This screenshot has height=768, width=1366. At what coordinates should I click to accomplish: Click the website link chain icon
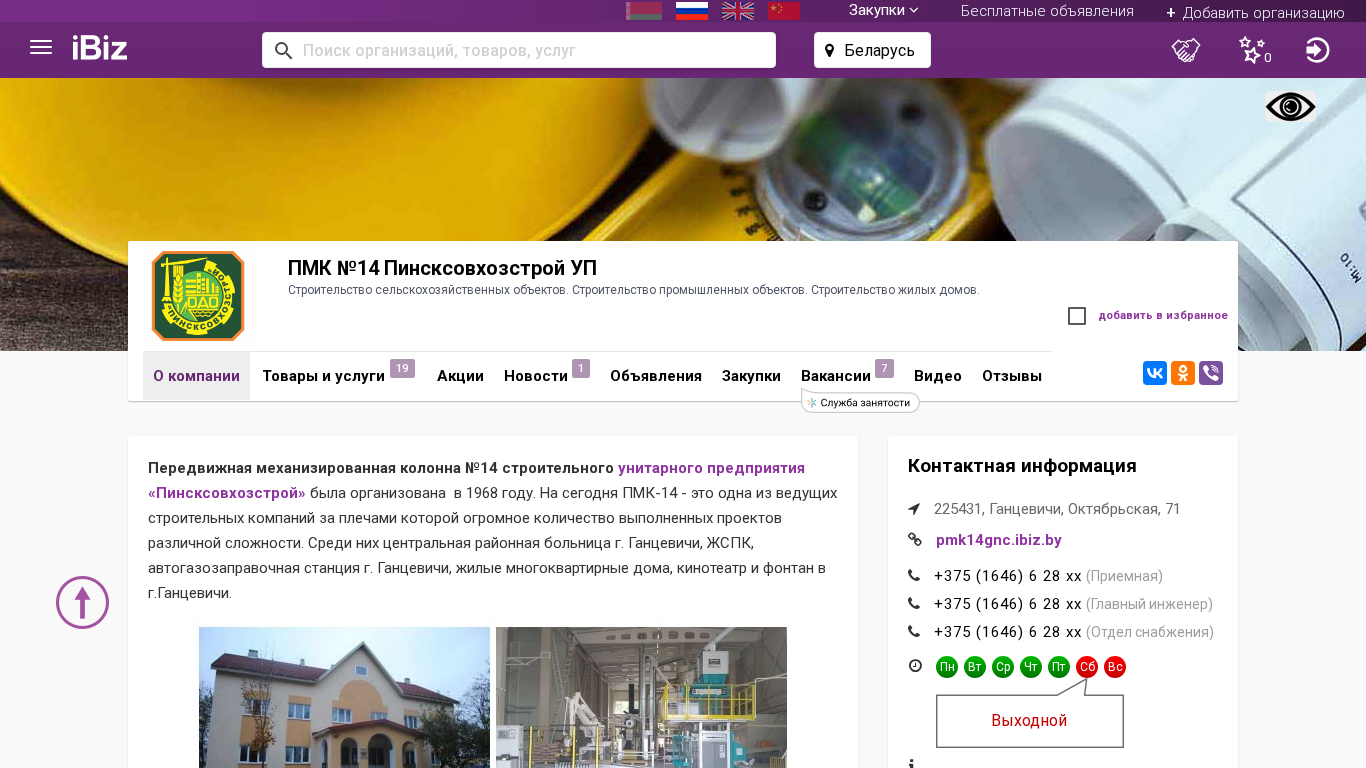[x=914, y=540]
